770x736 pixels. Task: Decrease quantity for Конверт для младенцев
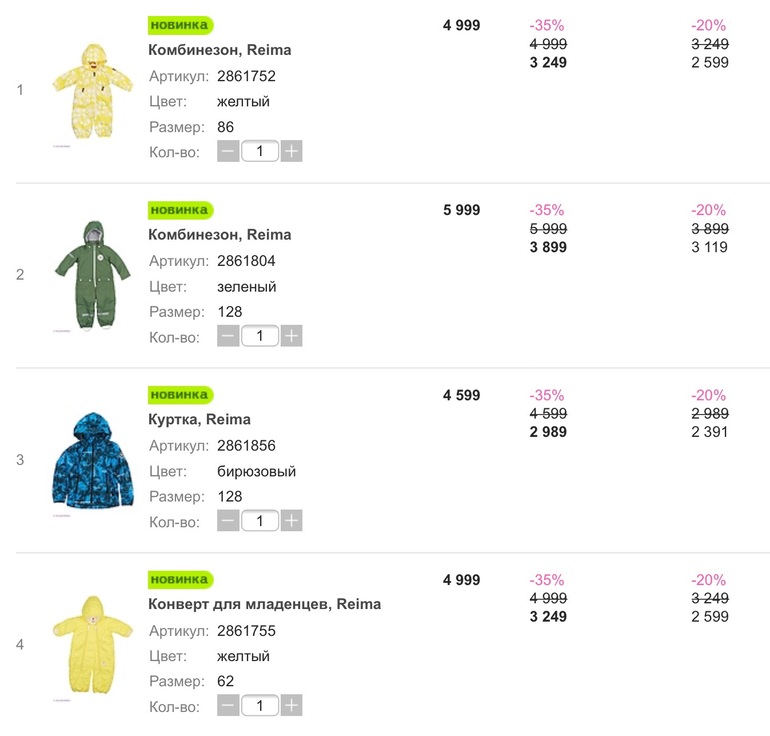(228, 706)
